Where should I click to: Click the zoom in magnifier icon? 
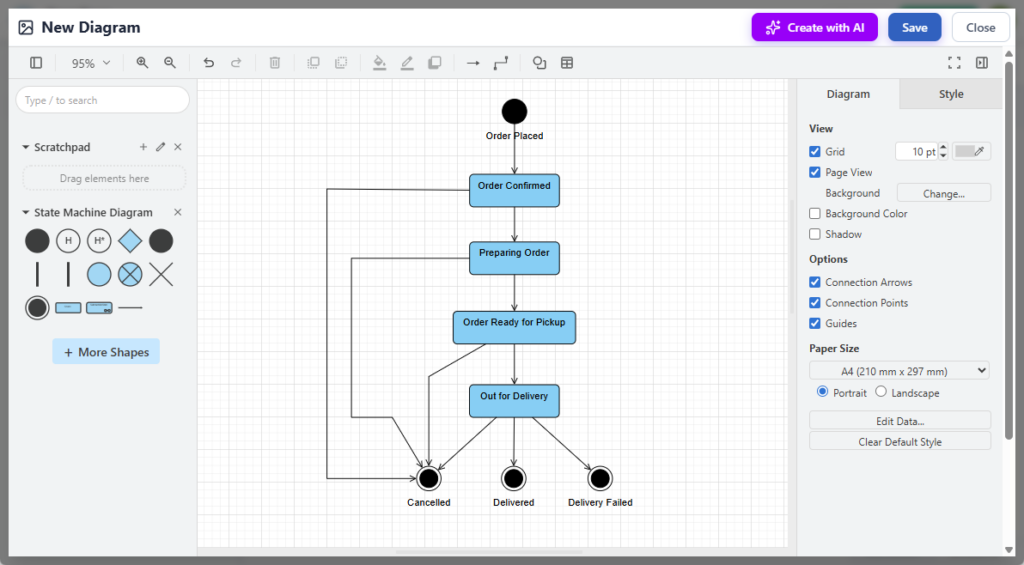pyautogui.click(x=142, y=63)
